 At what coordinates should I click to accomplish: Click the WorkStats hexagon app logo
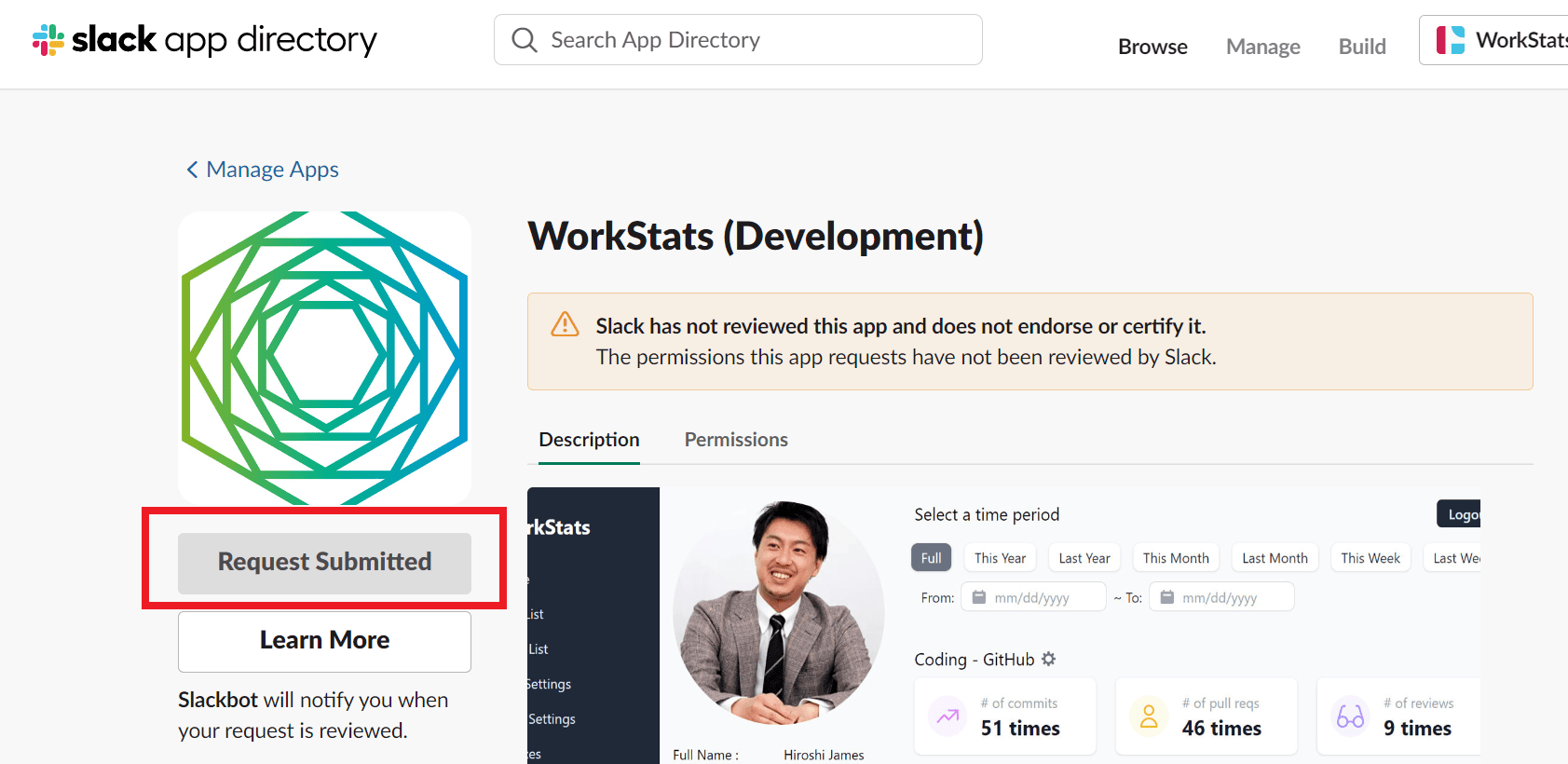324,358
